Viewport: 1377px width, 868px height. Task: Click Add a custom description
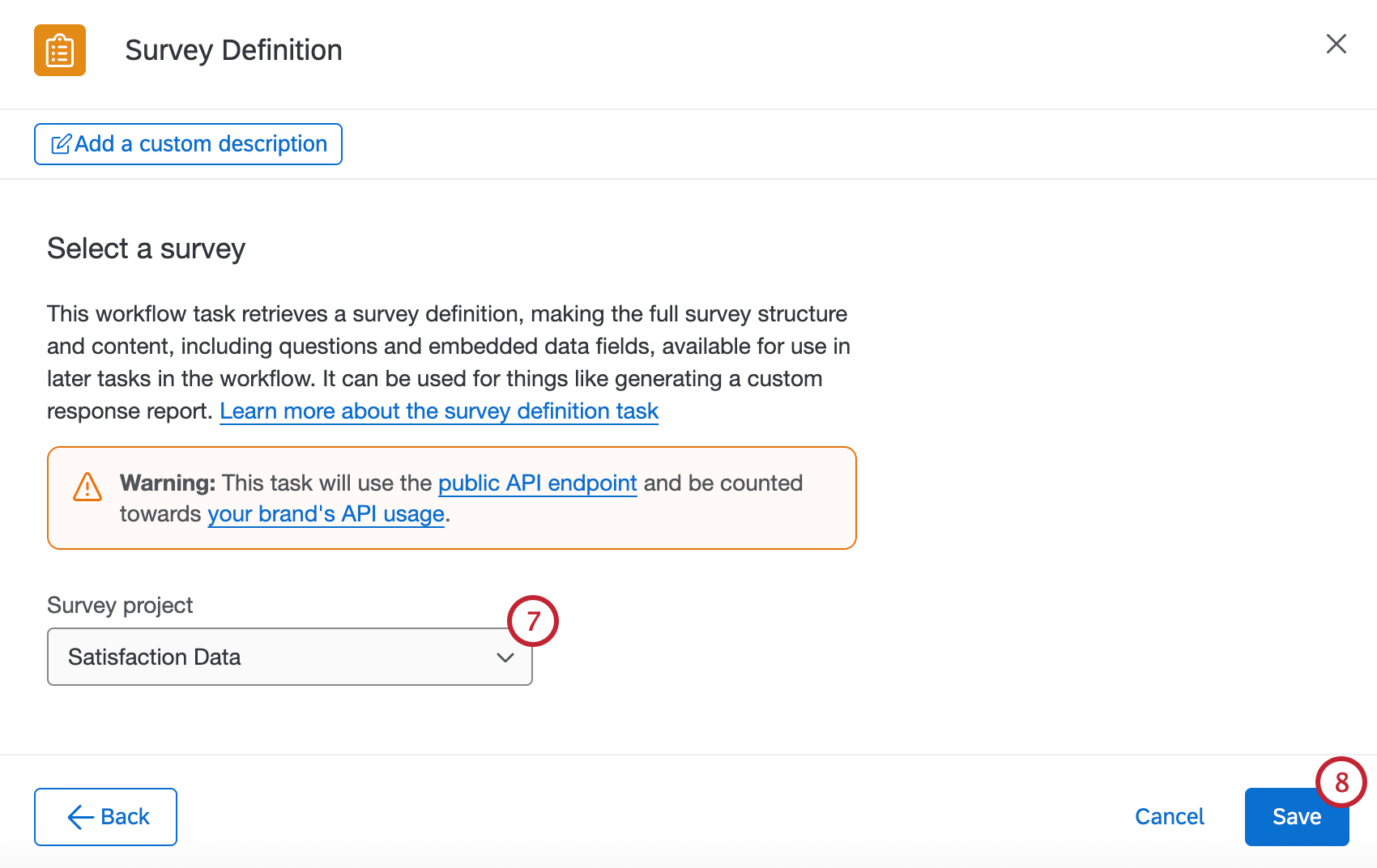187,143
